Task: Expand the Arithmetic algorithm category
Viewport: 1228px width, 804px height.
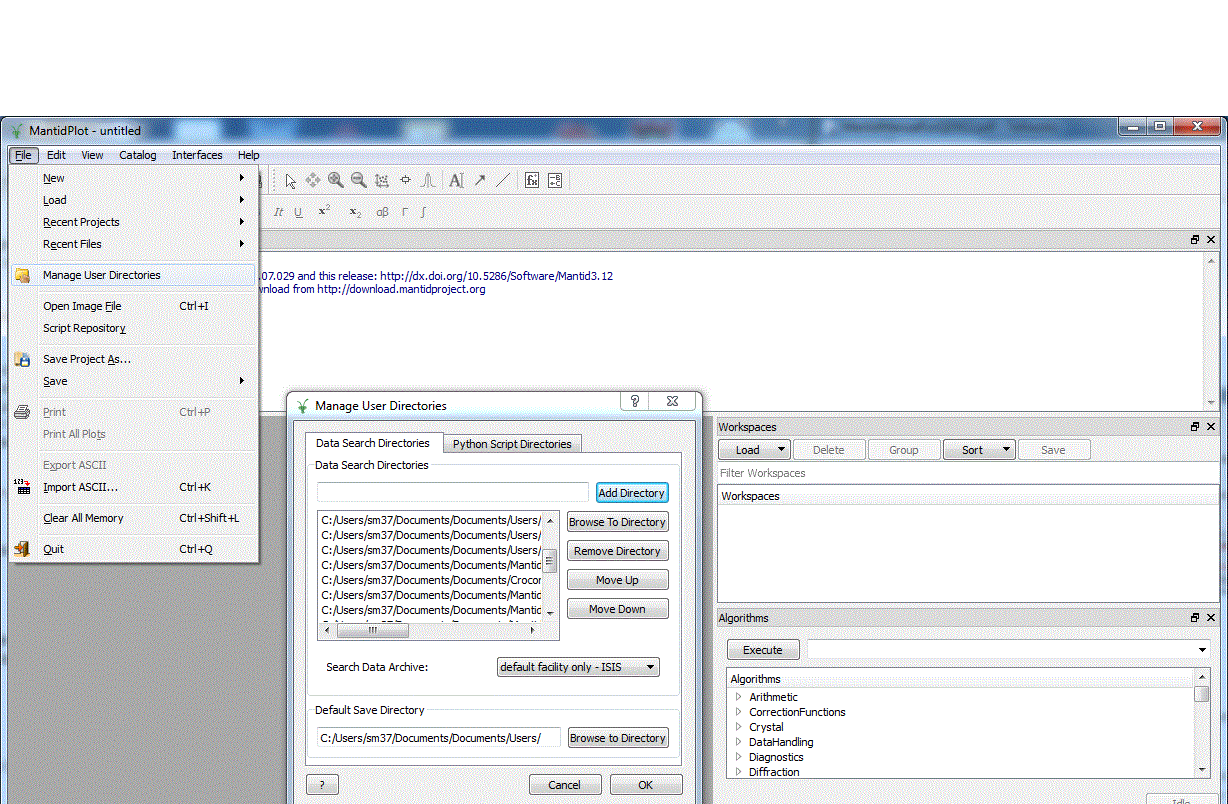Action: (739, 697)
